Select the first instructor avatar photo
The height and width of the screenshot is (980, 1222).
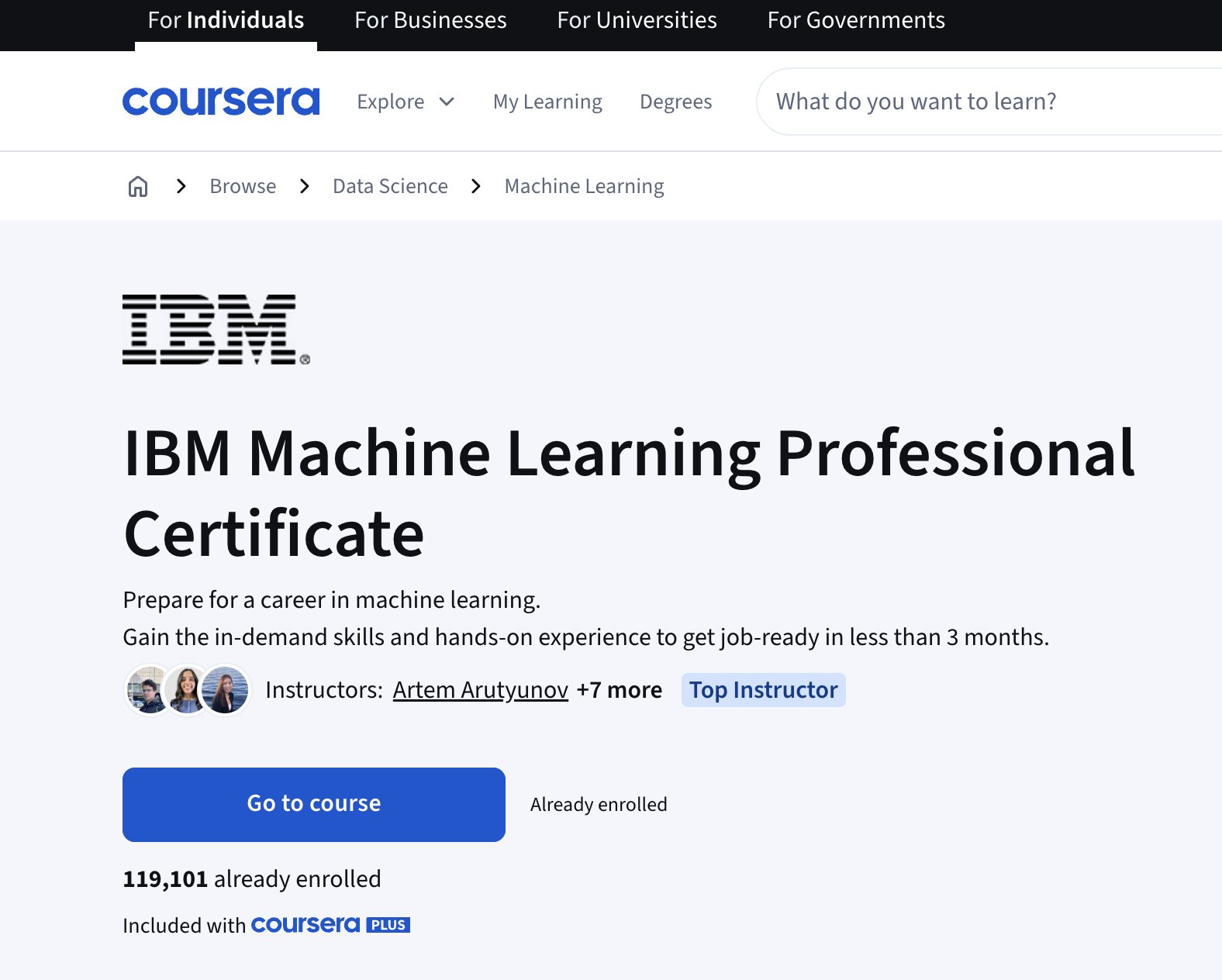pyautogui.click(x=149, y=689)
